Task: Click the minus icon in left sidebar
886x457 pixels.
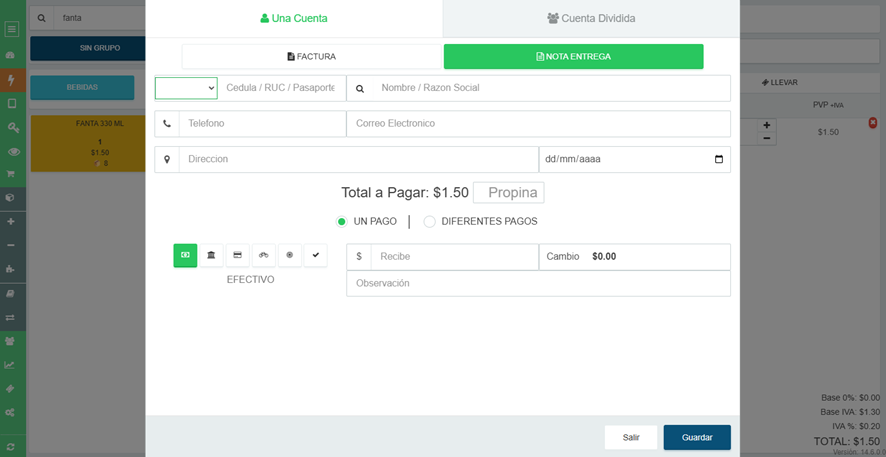Action: click(x=10, y=245)
